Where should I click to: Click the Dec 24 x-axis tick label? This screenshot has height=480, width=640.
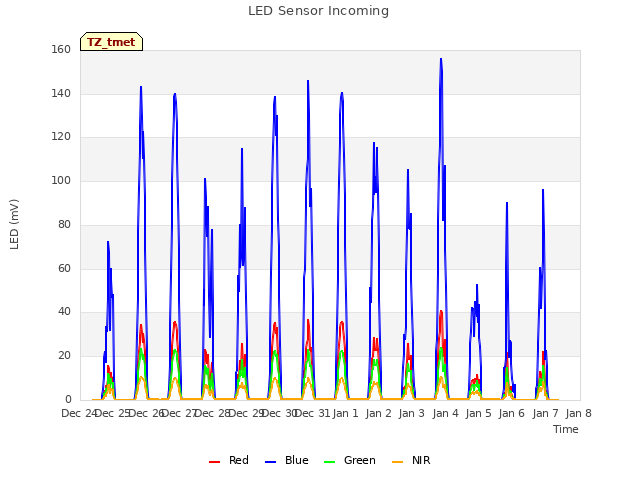coord(78,413)
